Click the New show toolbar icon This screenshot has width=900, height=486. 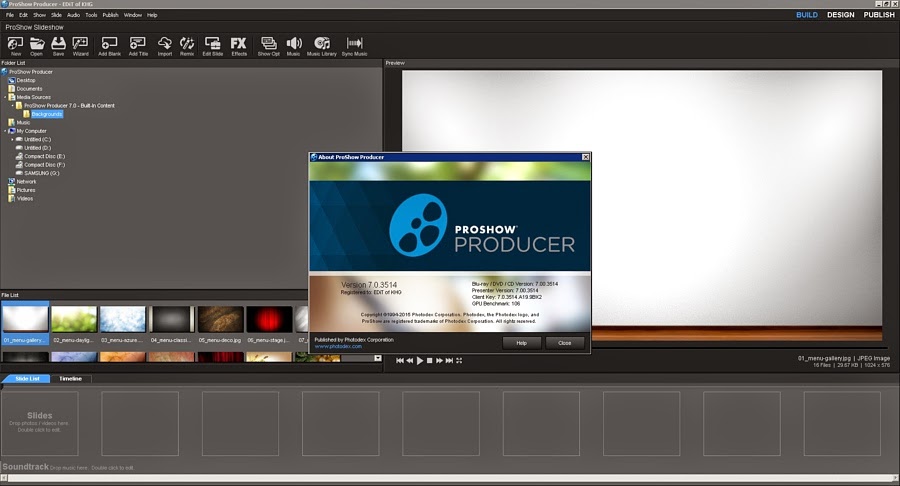(15, 46)
